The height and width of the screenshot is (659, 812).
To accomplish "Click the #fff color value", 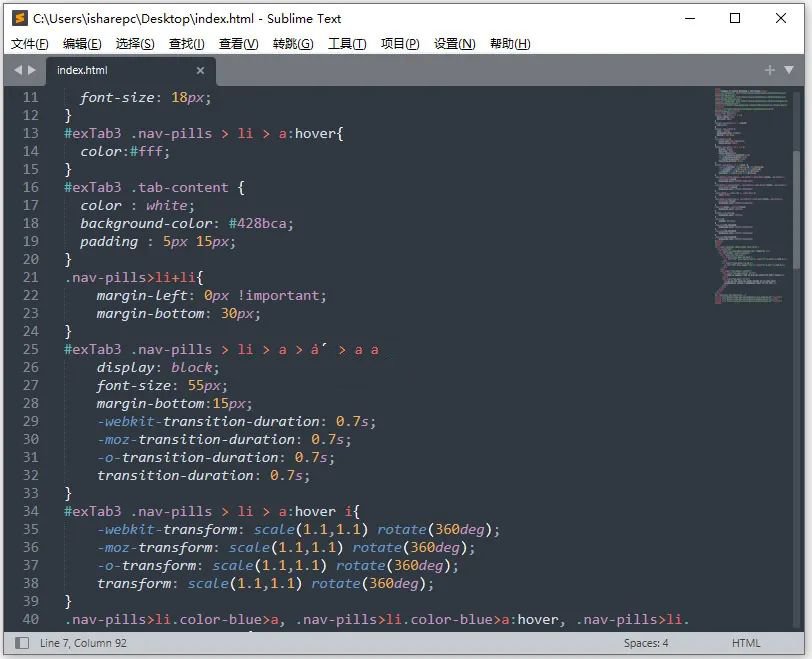I will point(147,152).
